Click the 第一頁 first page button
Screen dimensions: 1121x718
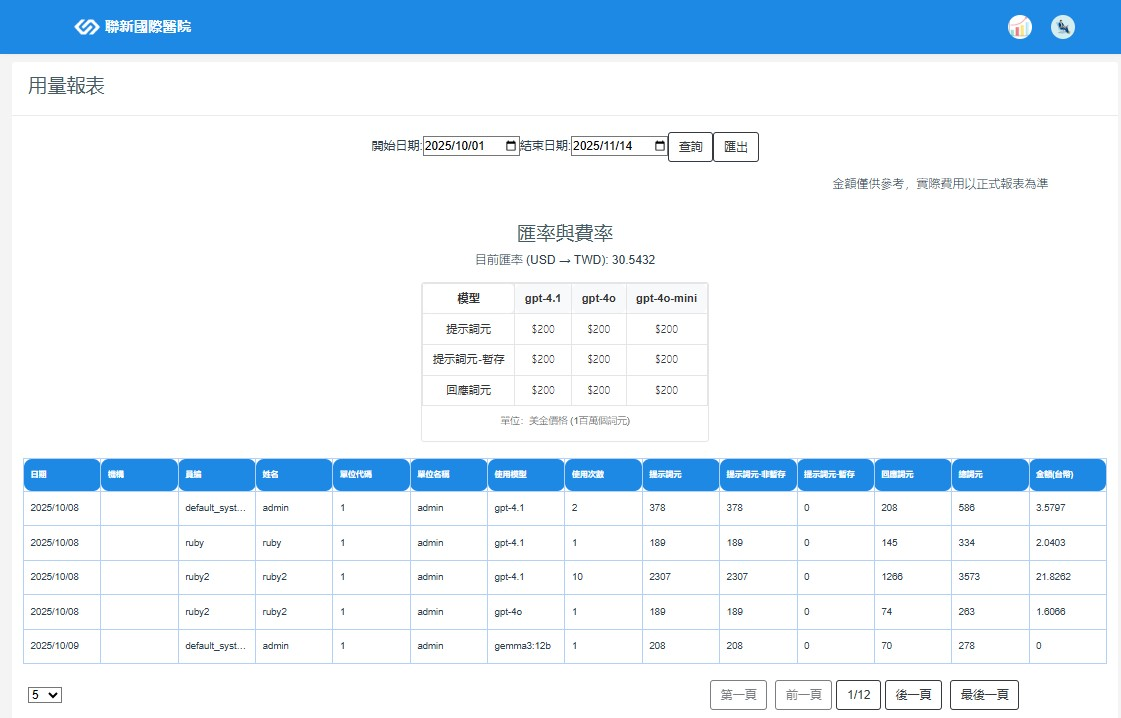[739, 695]
